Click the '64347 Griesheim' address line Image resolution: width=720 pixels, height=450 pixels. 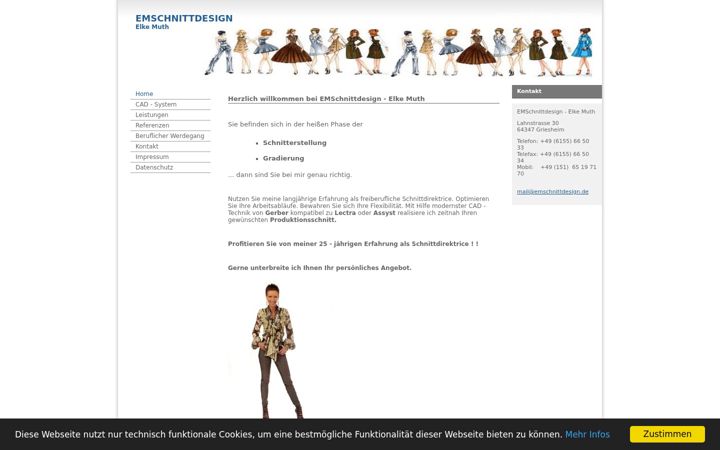540,129
